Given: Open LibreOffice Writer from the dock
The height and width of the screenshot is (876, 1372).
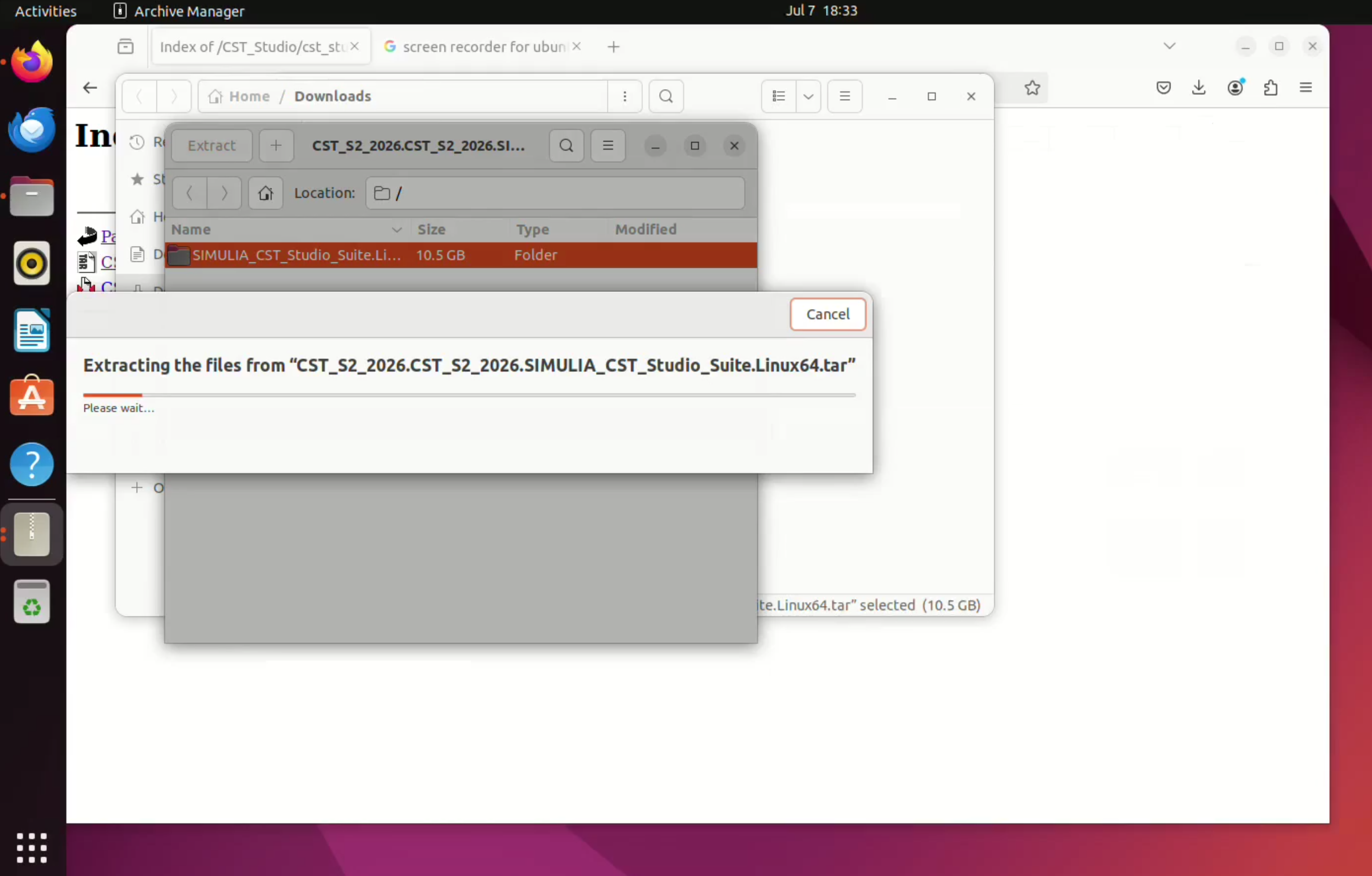Looking at the screenshot, I should (32, 330).
